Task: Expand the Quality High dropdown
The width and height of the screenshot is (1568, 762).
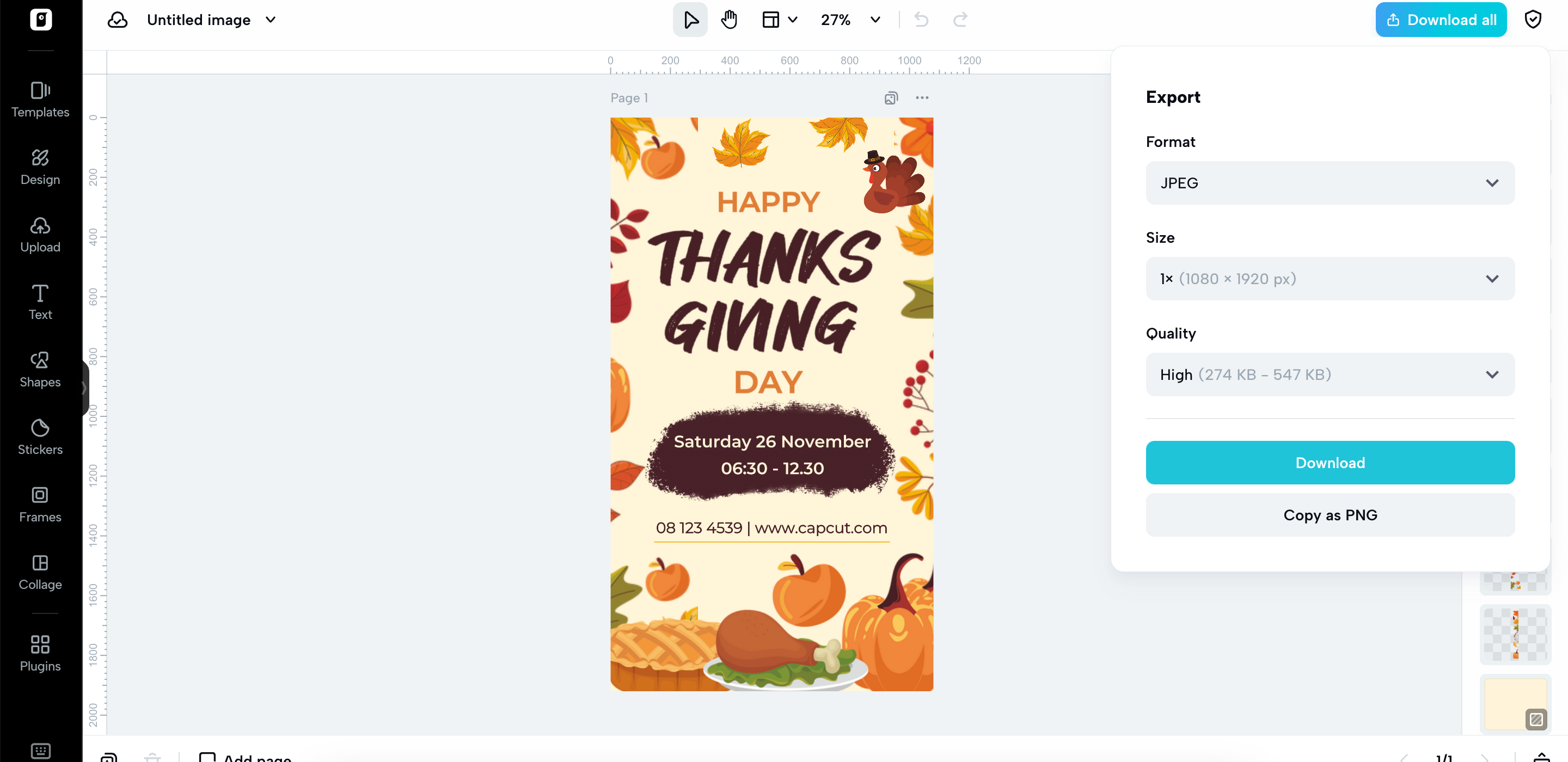Action: [1330, 374]
